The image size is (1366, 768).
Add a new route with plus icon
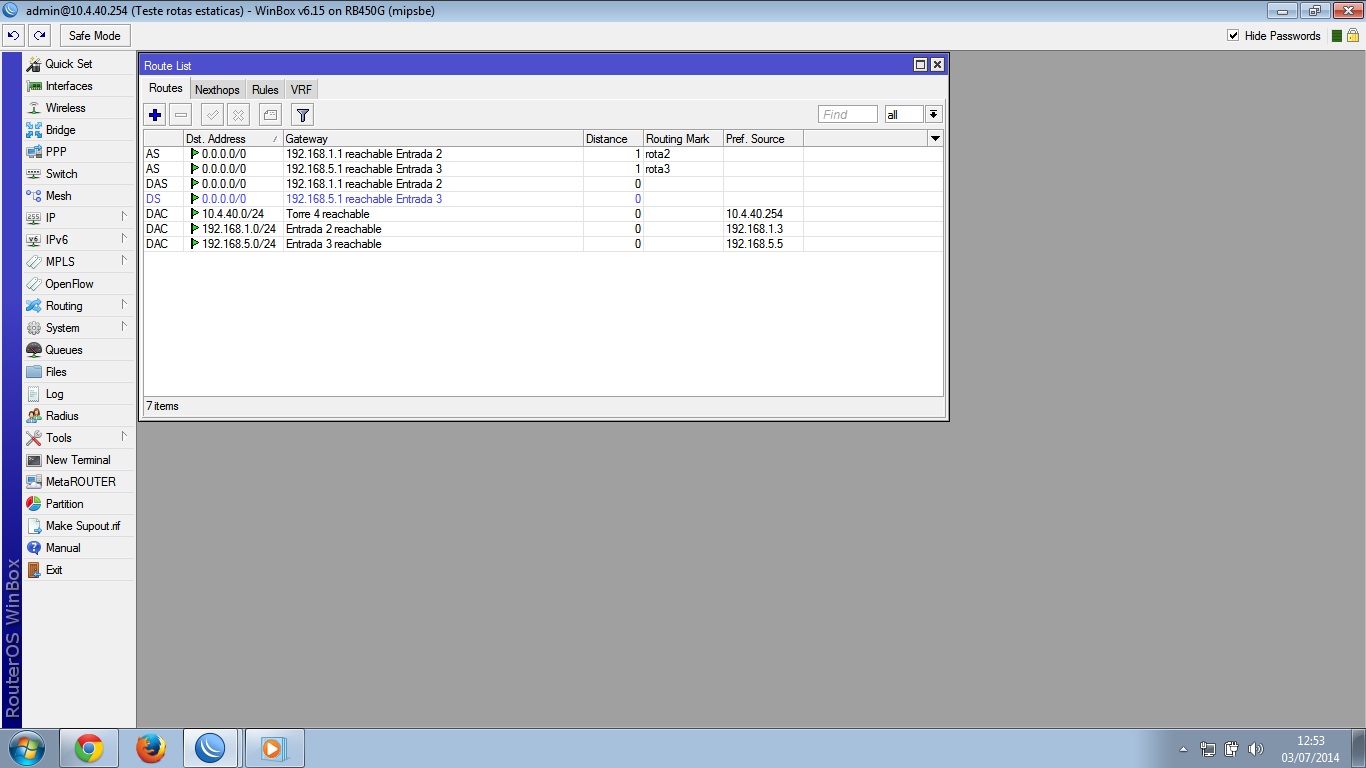coord(155,115)
